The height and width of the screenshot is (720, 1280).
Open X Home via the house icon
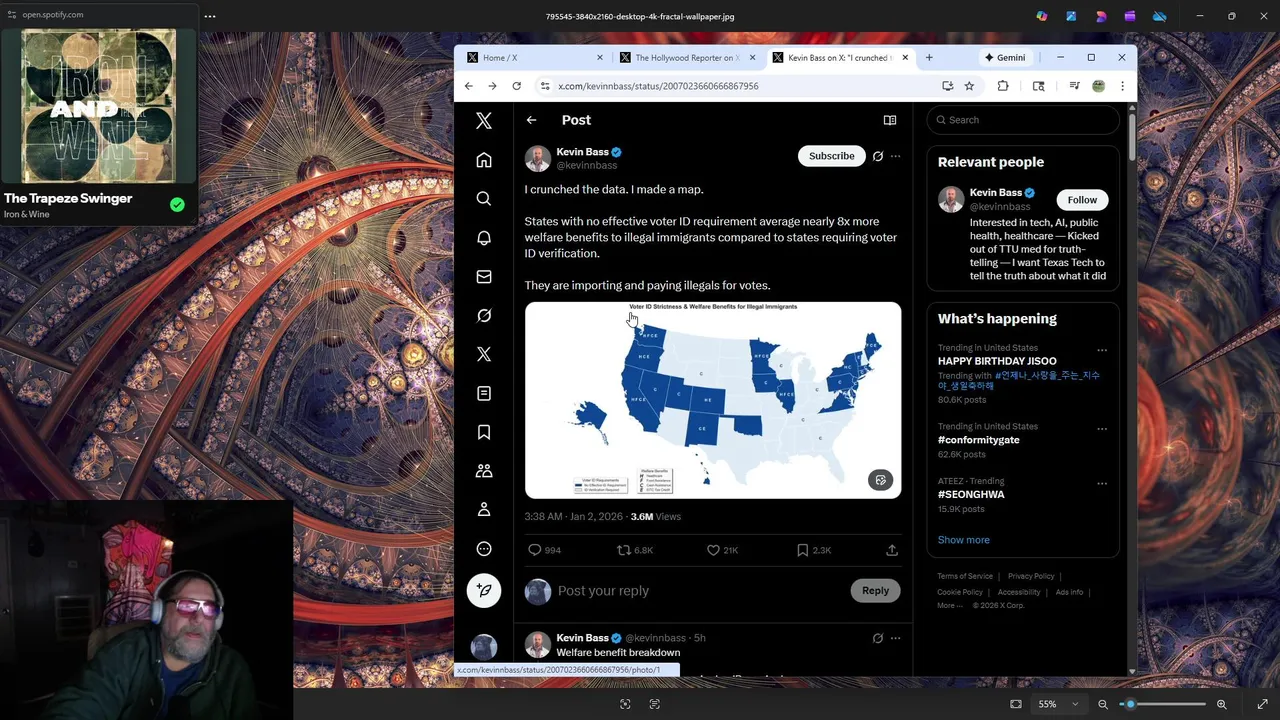pos(484,160)
